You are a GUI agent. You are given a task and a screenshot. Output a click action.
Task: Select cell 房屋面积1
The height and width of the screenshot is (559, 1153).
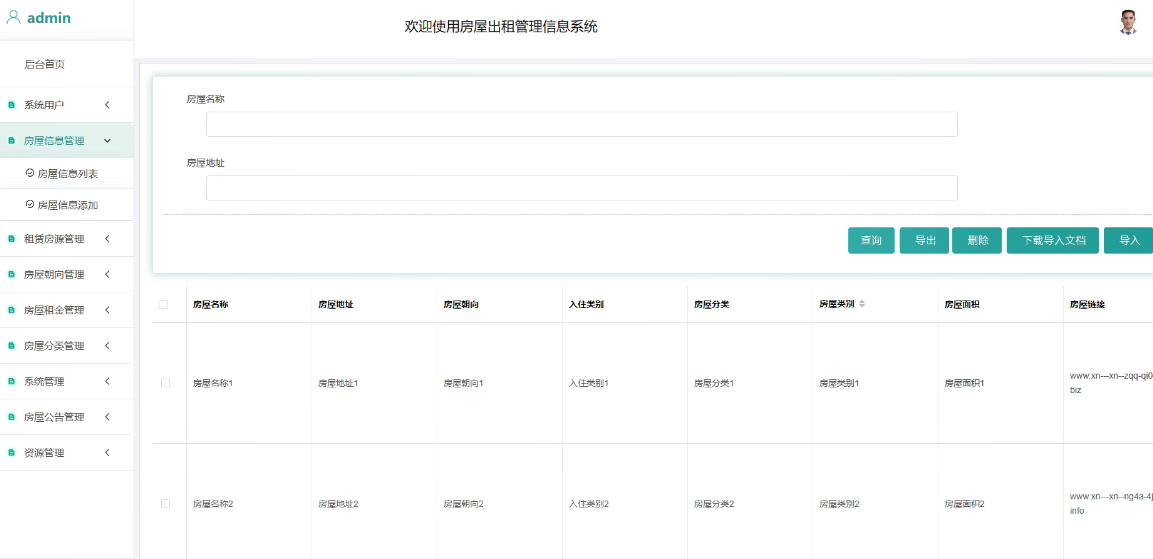[965, 383]
